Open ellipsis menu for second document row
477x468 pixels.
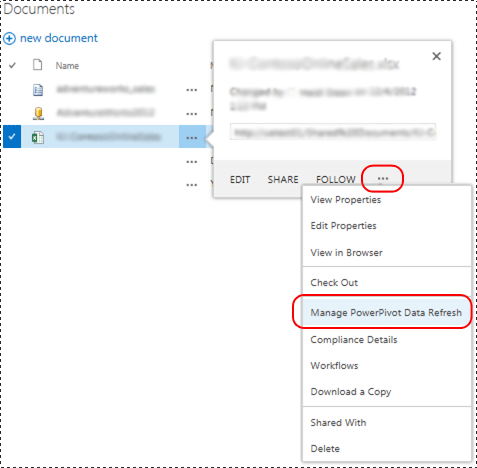(191, 114)
